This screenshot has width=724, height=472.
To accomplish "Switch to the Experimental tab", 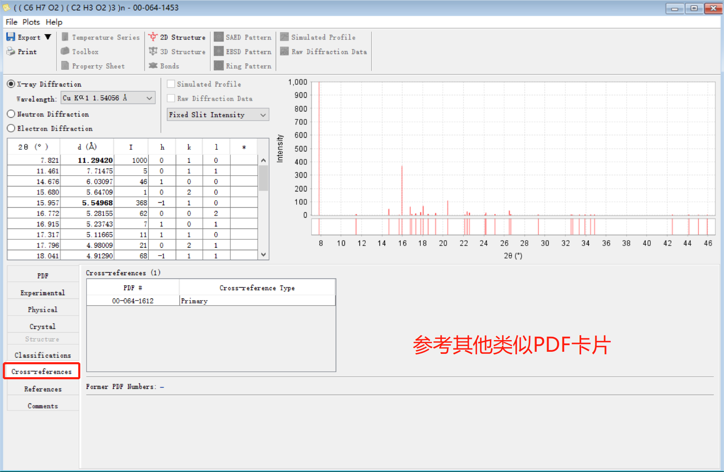I will [43, 293].
